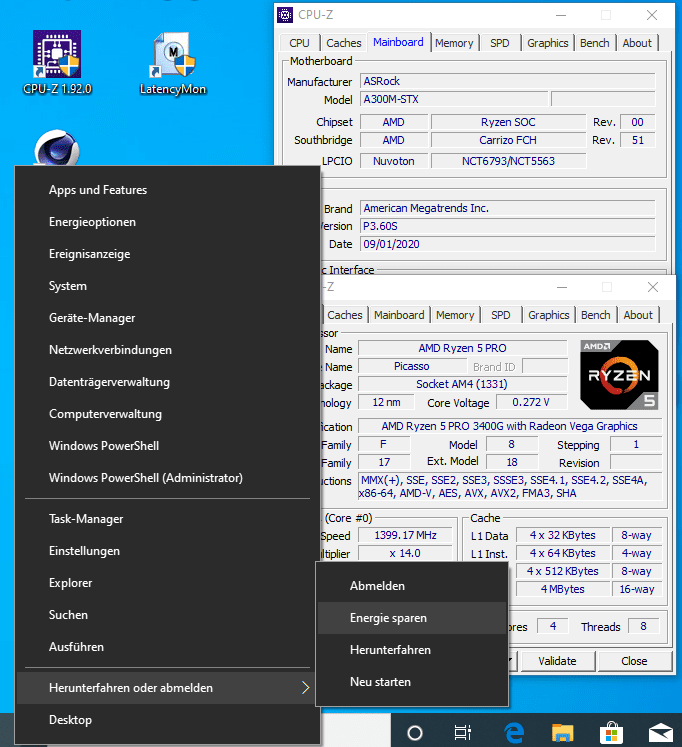Open Bench tab in lower CPU-Z window

[595, 315]
